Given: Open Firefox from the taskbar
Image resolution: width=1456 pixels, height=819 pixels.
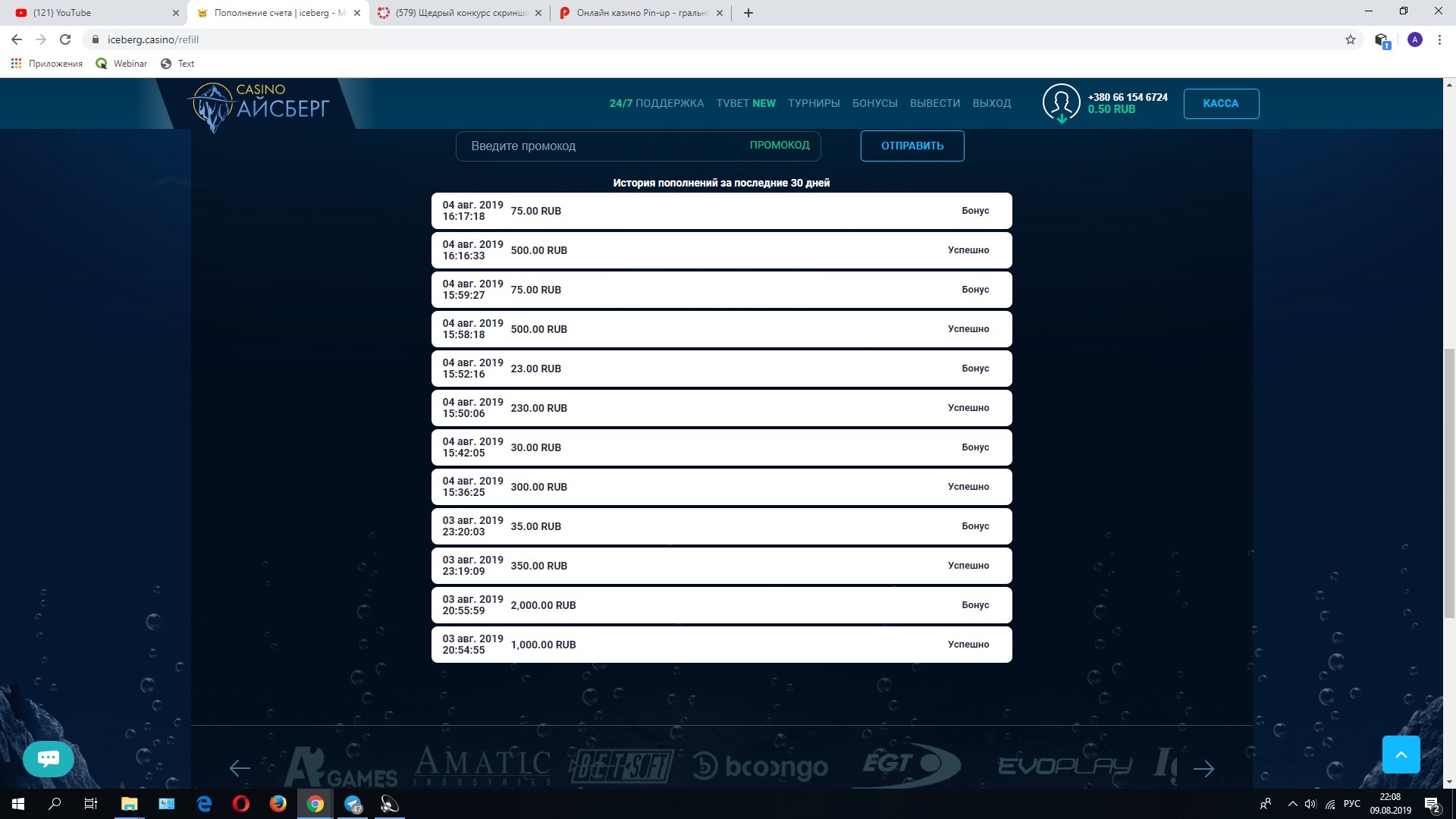Looking at the screenshot, I should click(x=278, y=804).
